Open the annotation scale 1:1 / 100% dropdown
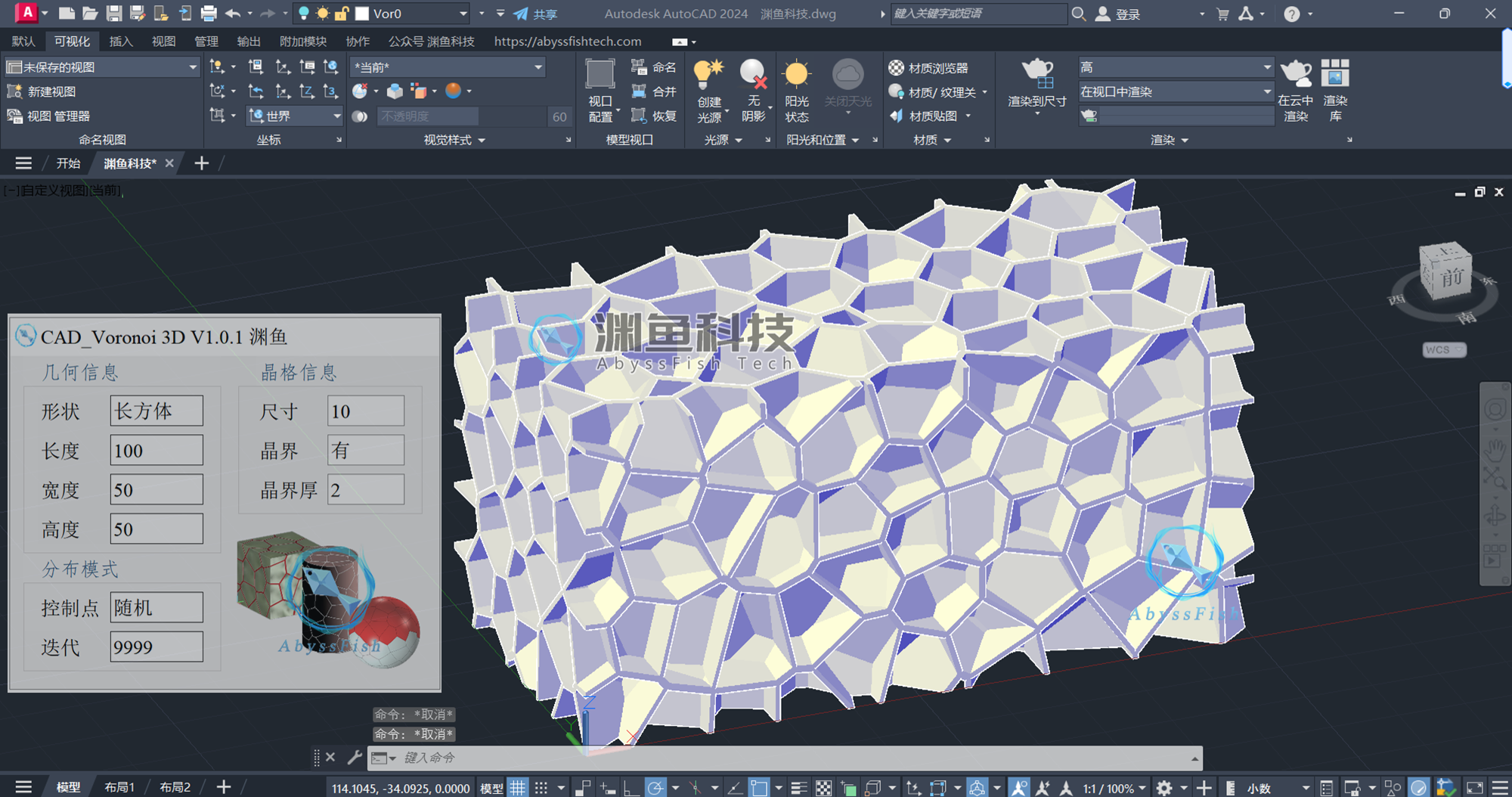 [1115, 788]
